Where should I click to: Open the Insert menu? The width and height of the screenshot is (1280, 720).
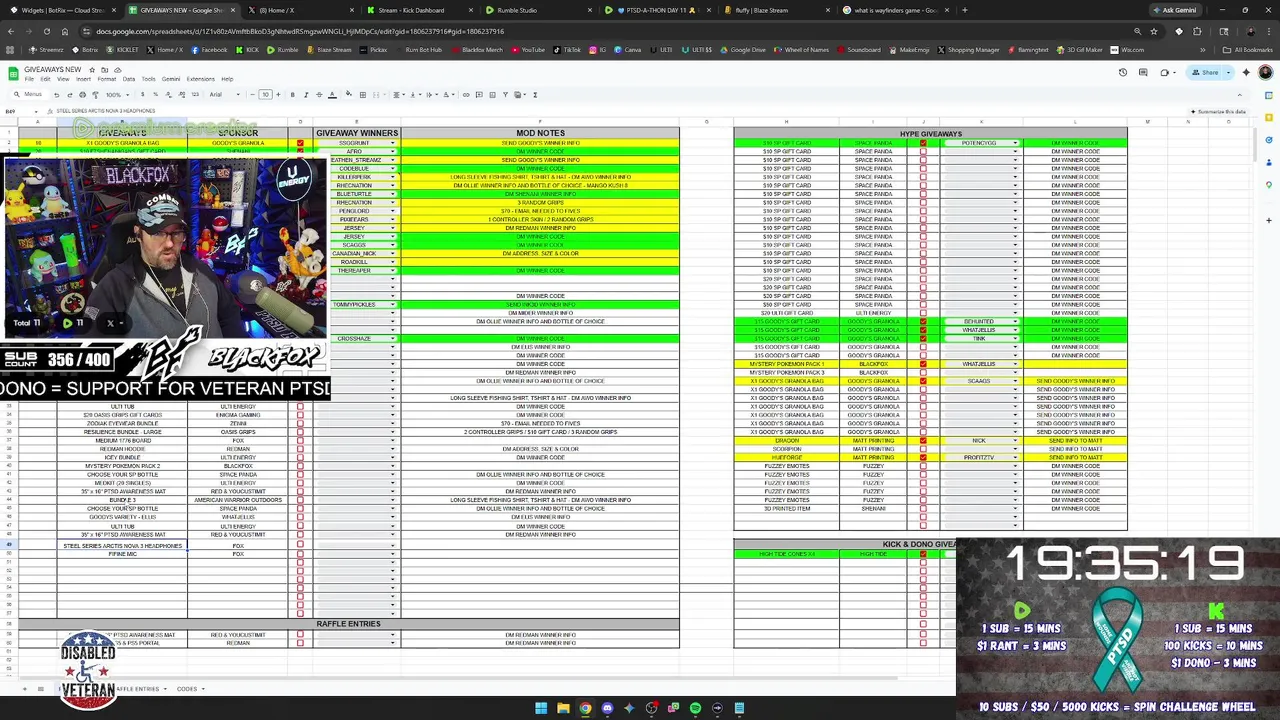tap(83, 79)
